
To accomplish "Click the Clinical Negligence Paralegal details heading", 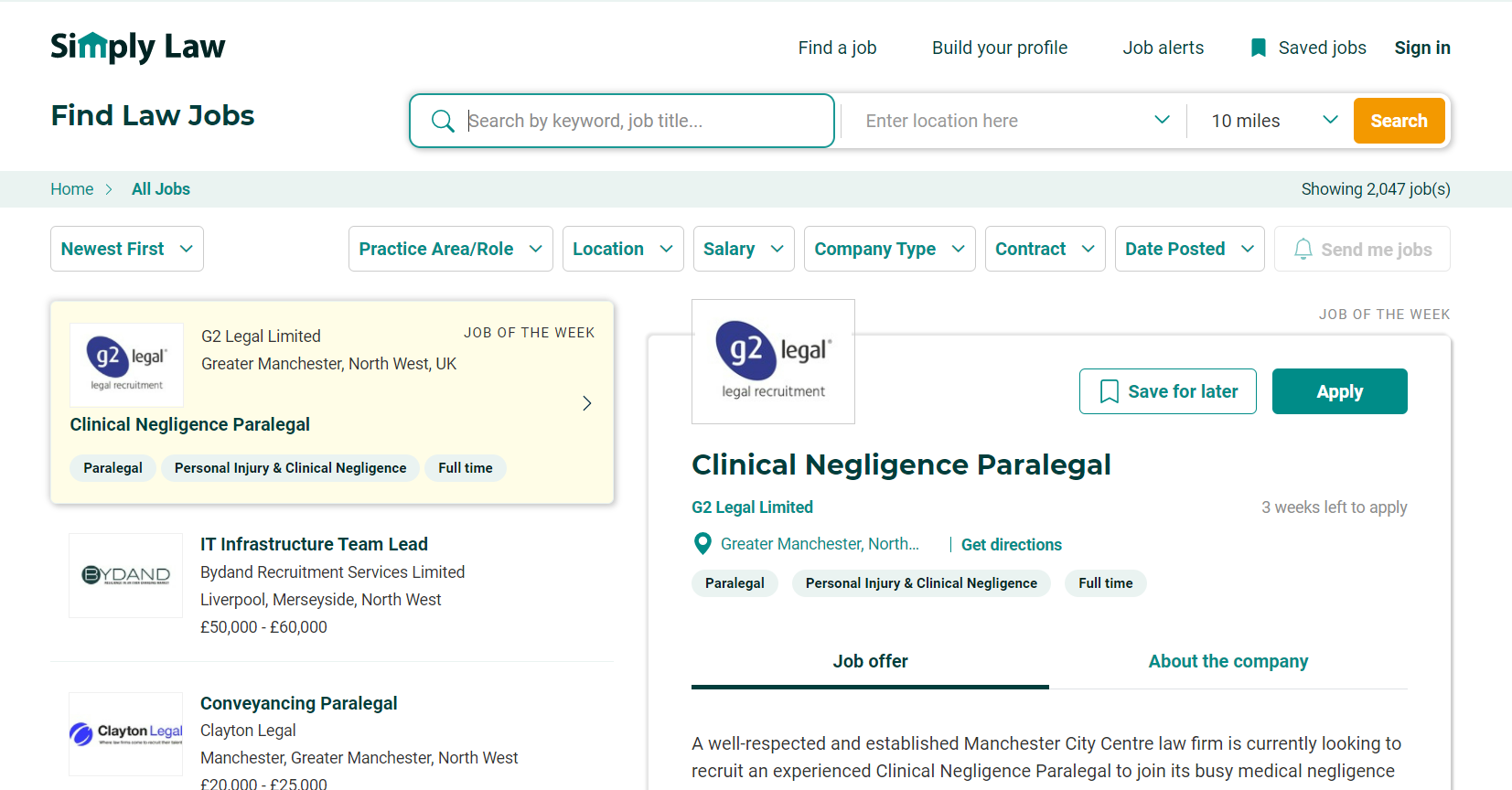I will (x=901, y=464).
